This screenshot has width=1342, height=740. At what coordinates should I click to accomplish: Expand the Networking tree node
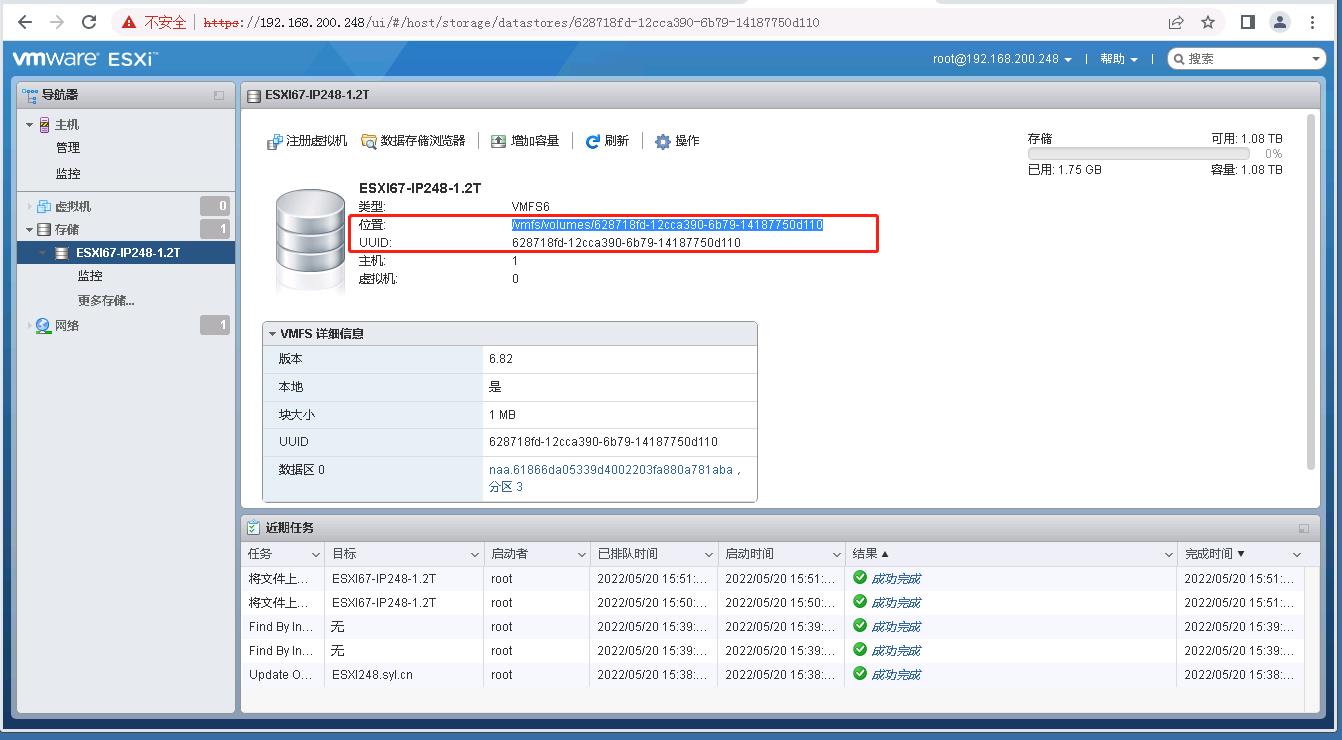30,325
